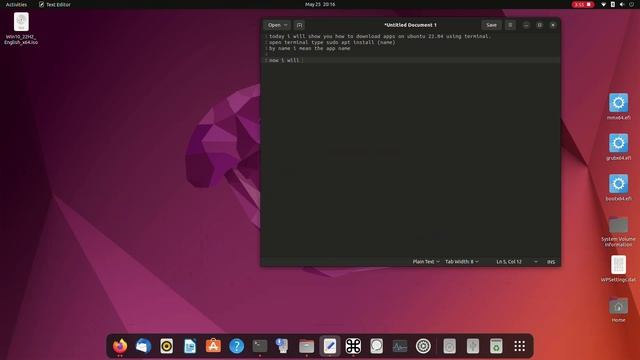Open the Files folder icon in dock
The width and height of the screenshot is (640, 360).
point(306,346)
